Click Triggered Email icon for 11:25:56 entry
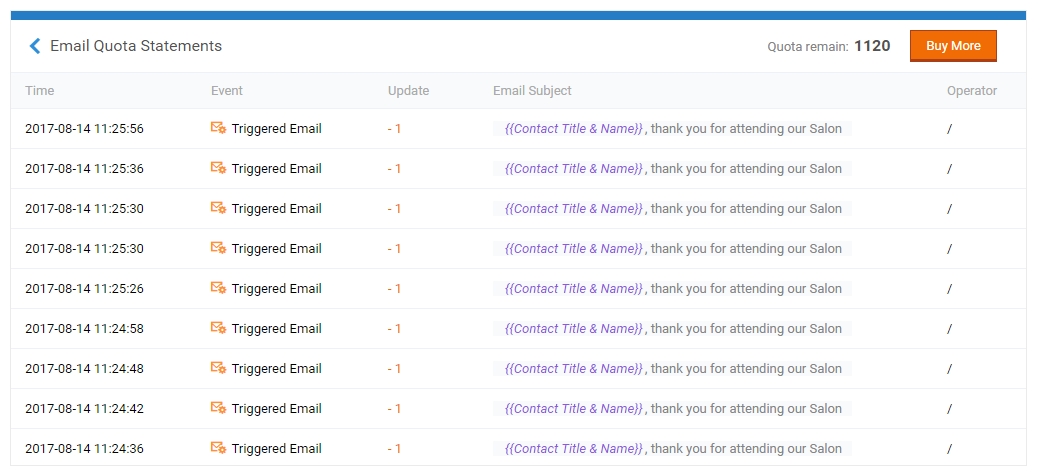Viewport: 1037px width, 476px height. click(218, 128)
